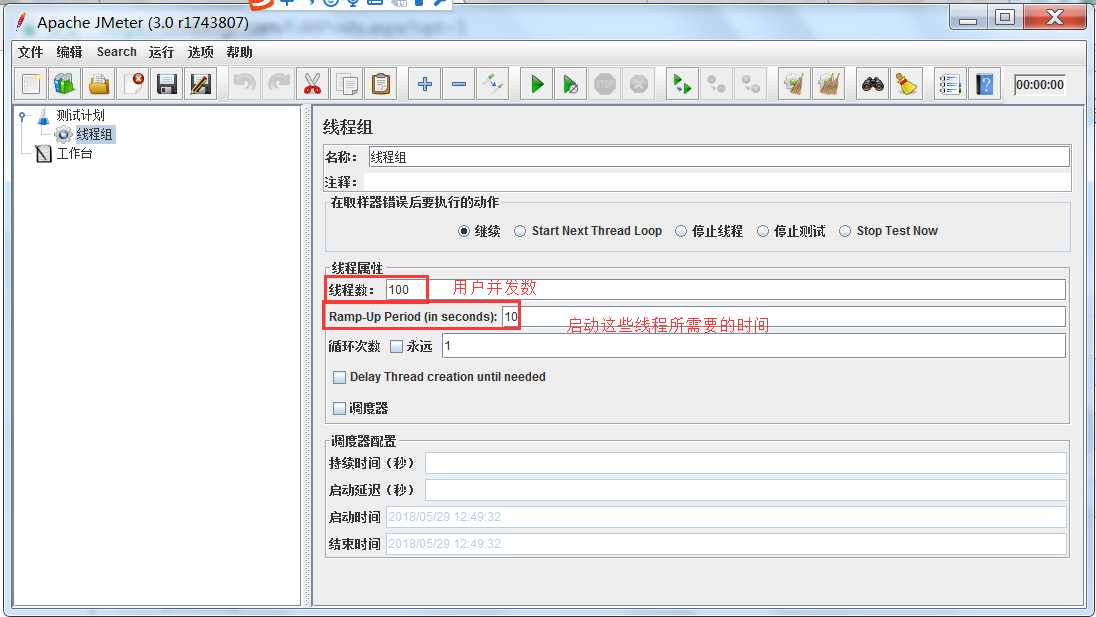Select 测试计划 in the tree
1096x617 pixels.
[80, 115]
